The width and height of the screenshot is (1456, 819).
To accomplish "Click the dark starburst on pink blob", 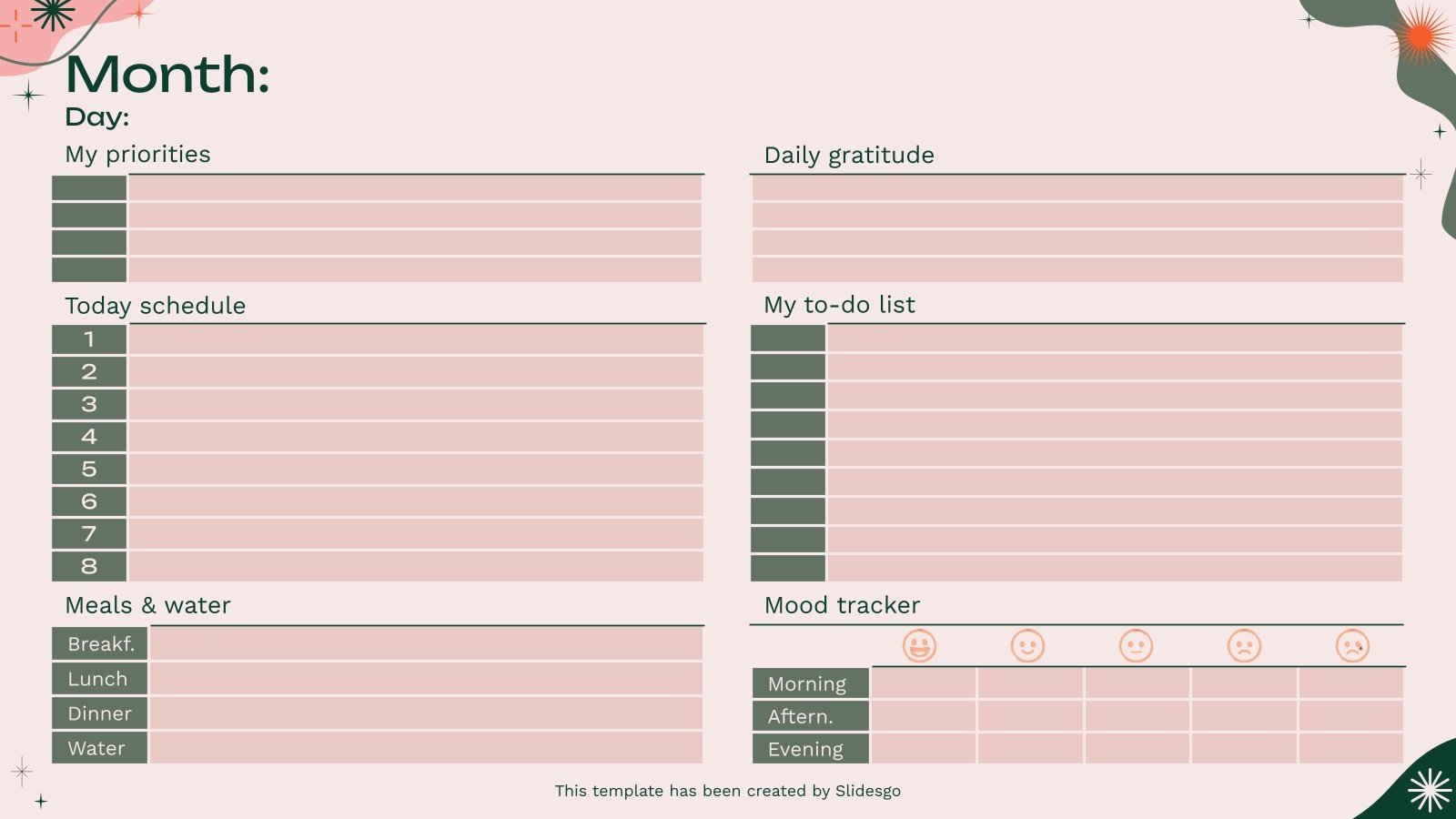I will (x=53, y=13).
